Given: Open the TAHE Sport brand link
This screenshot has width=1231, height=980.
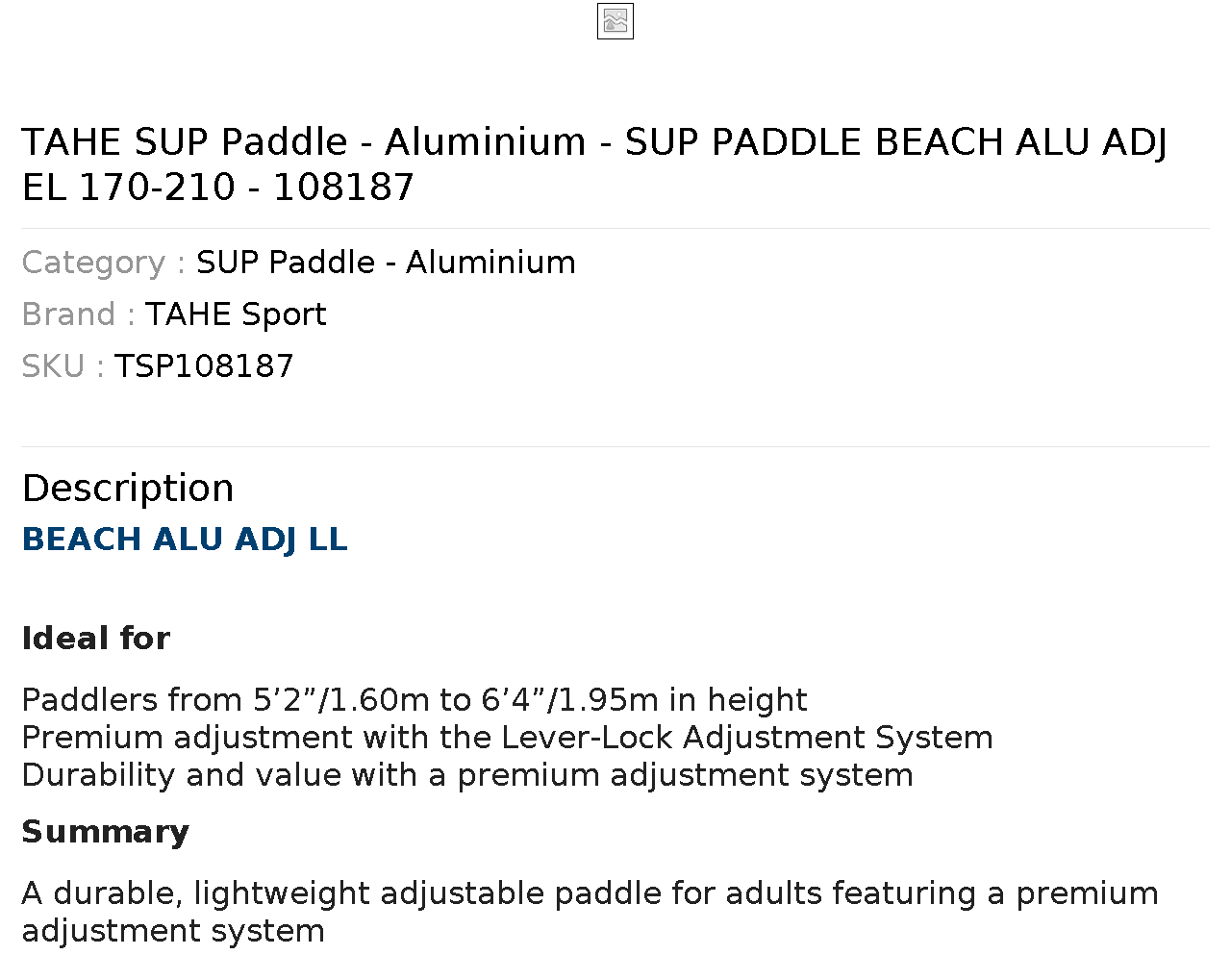Looking at the screenshot, I should (236, 314).
